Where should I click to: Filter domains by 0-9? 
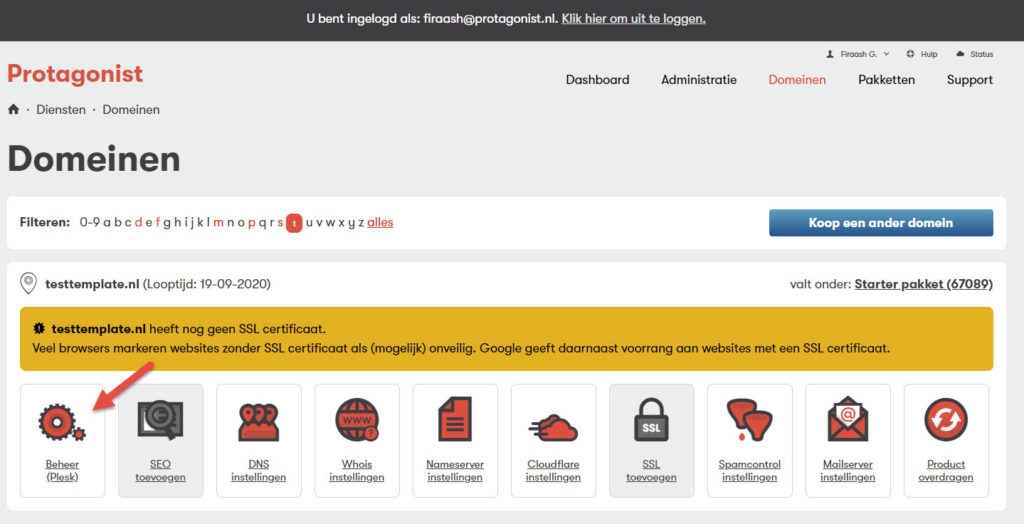tap(89, 223)
